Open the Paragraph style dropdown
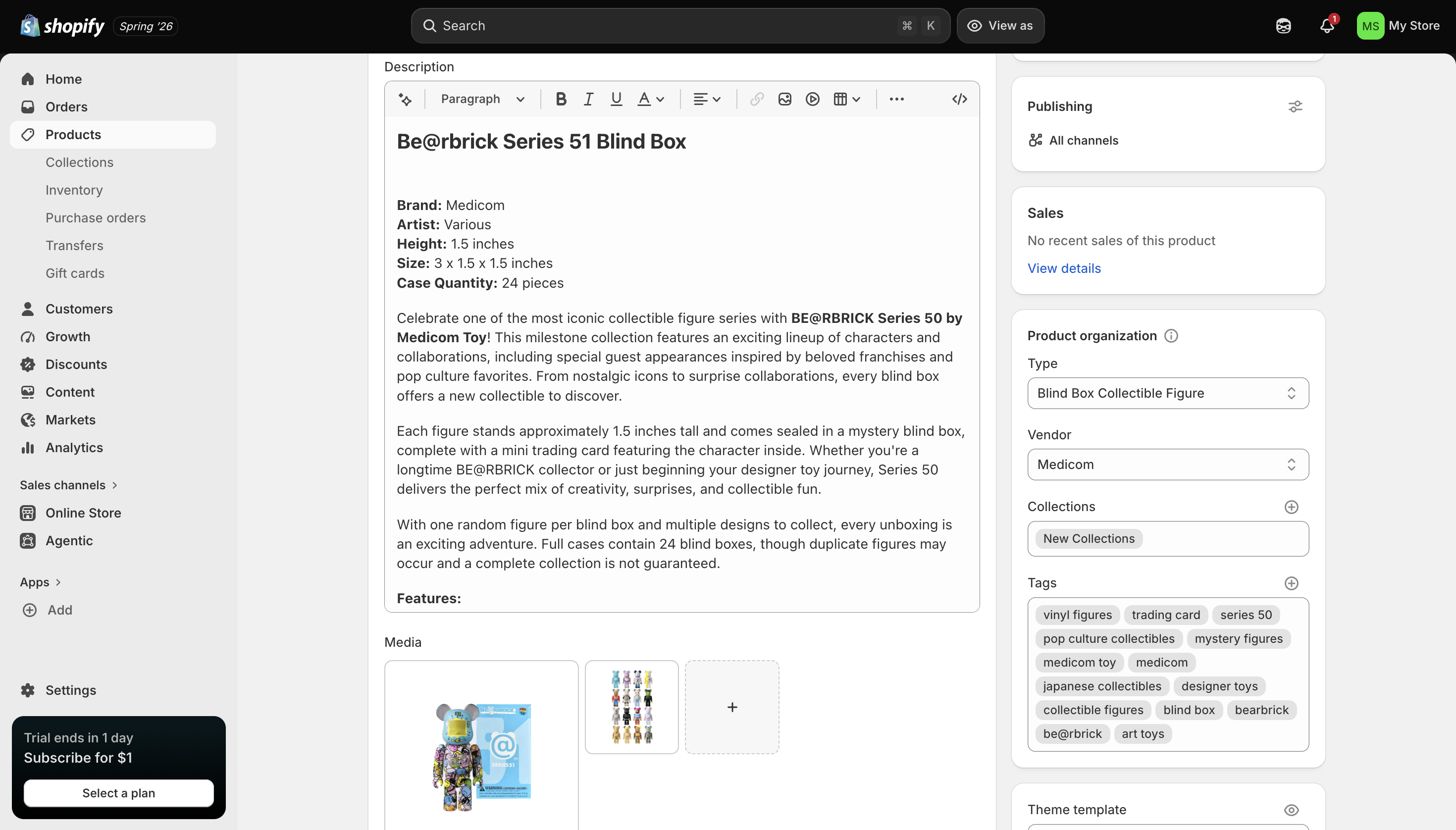The height and width of the screenshot is (830, 1456). [482, 99]
